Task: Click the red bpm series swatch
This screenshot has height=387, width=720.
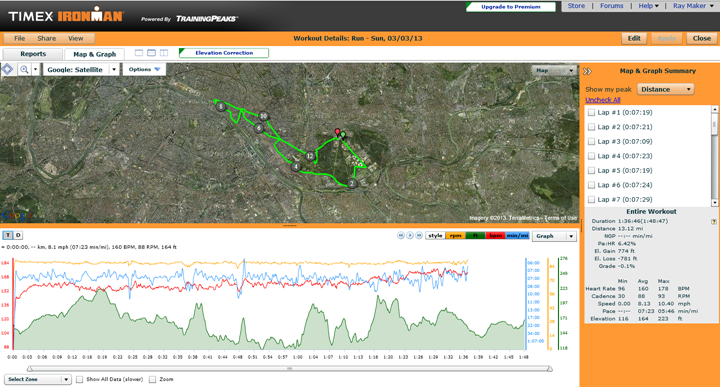Action: click(495, 236)
